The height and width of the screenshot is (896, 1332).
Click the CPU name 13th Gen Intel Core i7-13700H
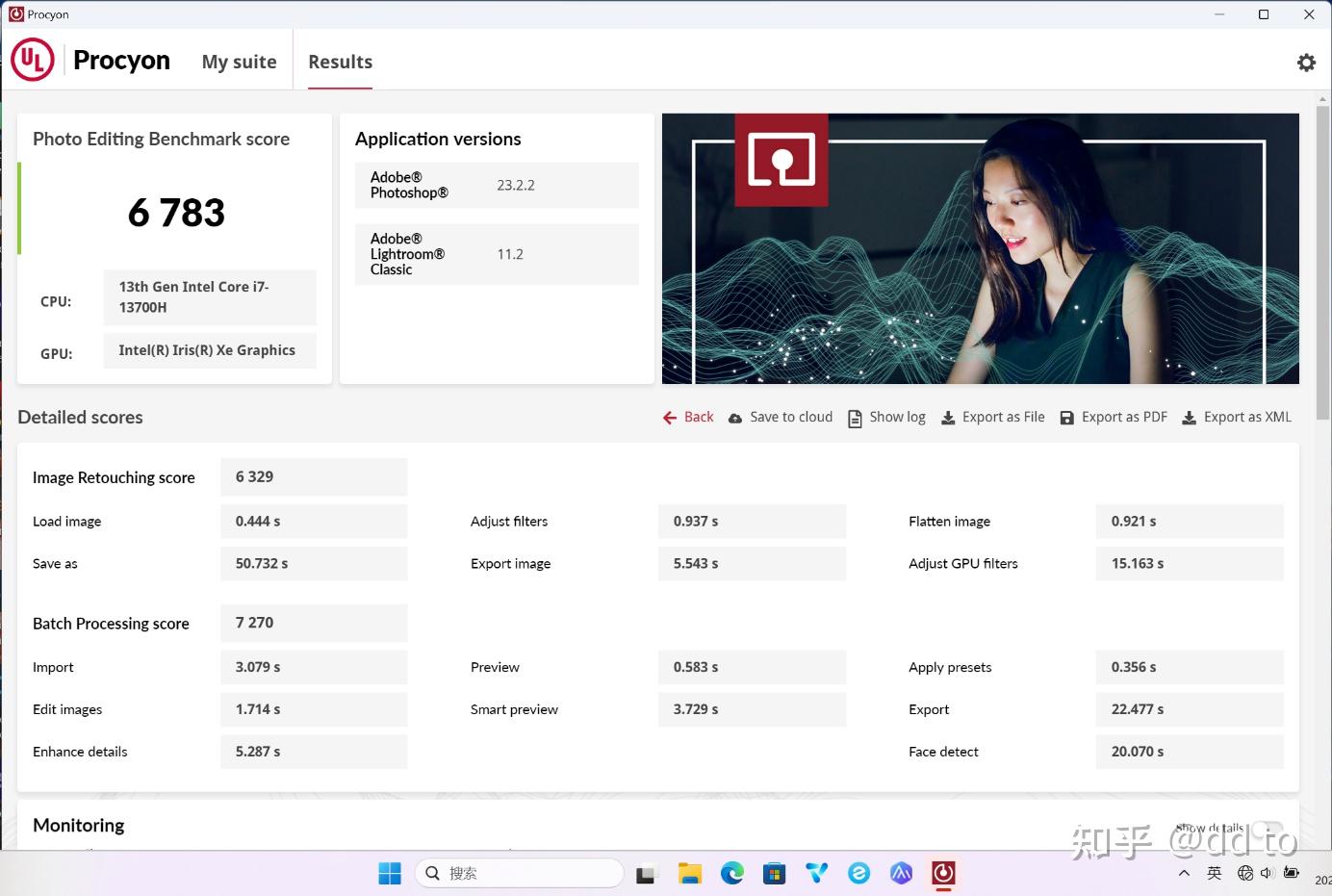click(210, 297)
